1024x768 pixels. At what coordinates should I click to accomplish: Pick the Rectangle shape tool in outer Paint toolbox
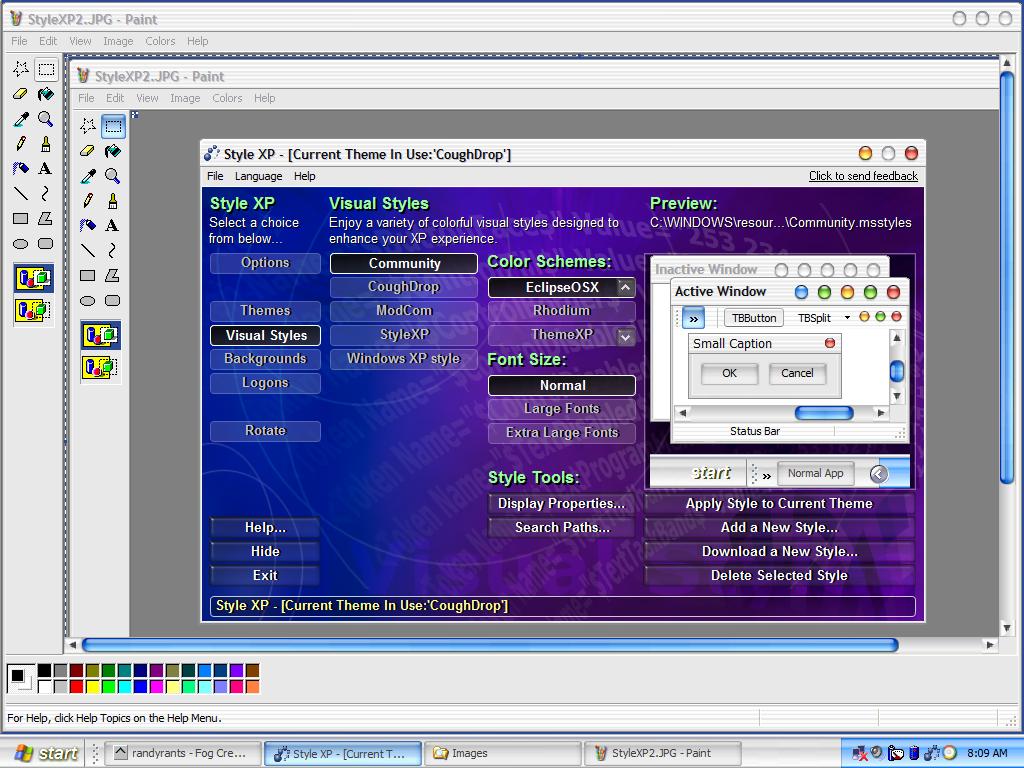click(x=21, y=218)
